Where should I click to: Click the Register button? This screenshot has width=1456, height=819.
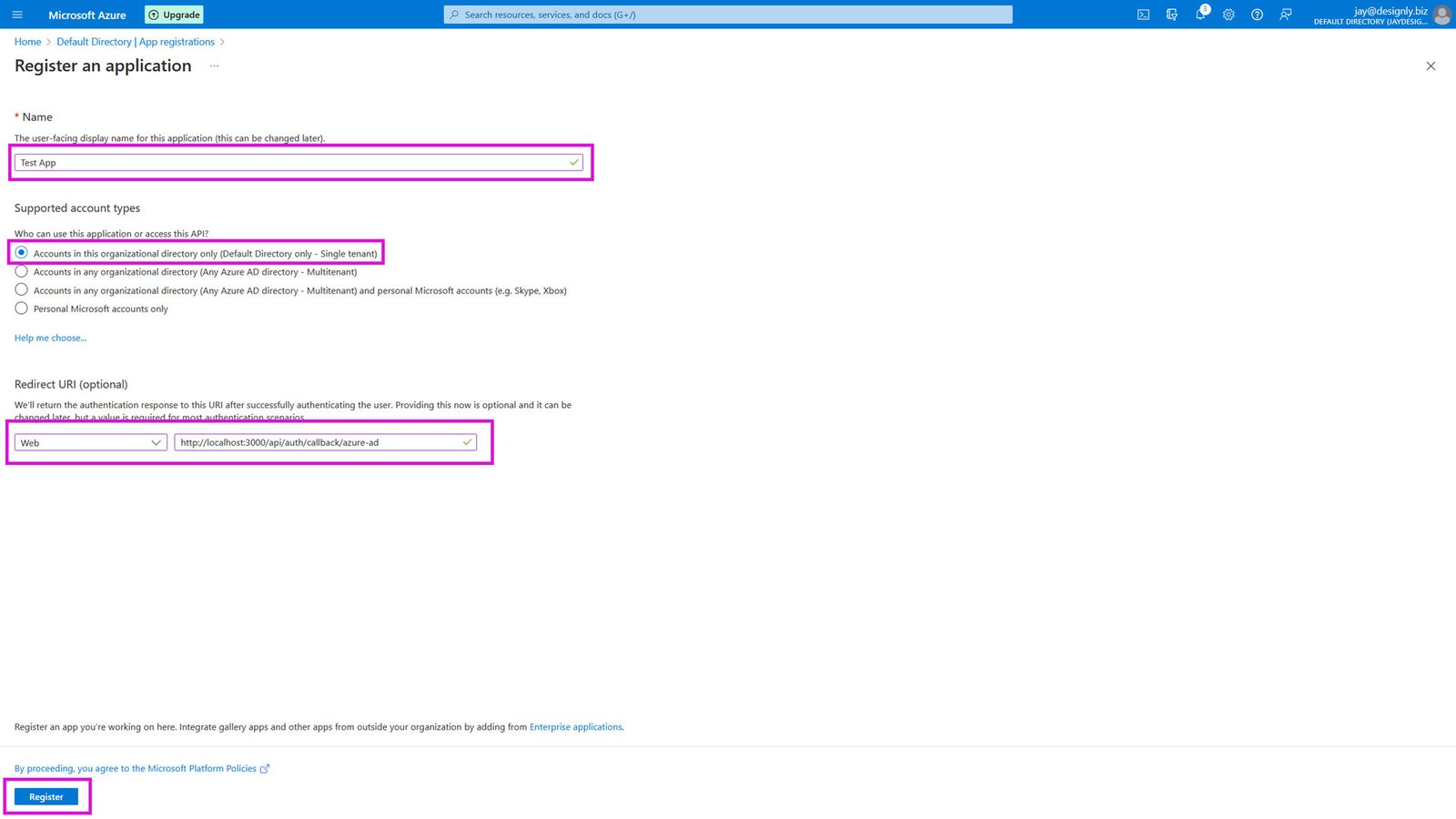(x=45, y=795)
